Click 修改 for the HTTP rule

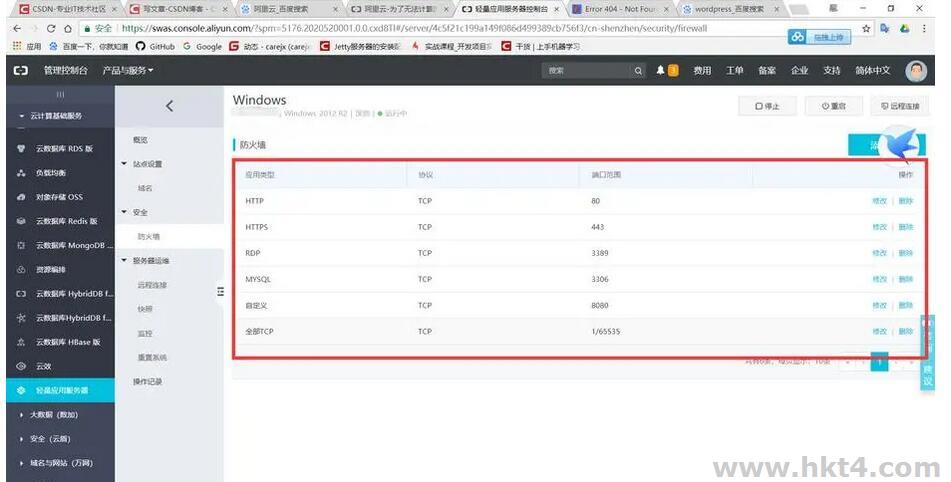point(879,201)
